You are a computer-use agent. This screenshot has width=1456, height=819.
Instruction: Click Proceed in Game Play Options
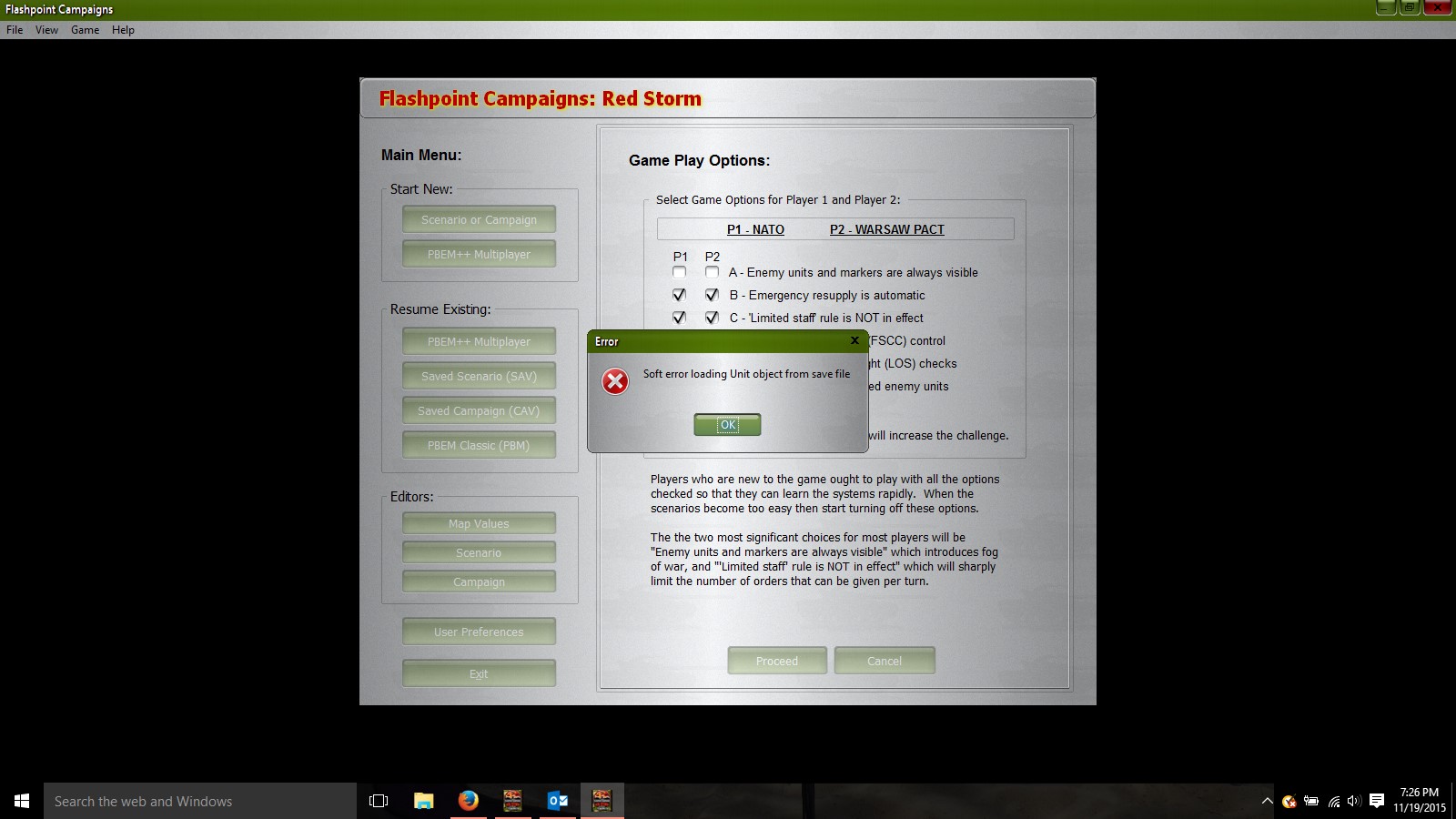(777, 661)
